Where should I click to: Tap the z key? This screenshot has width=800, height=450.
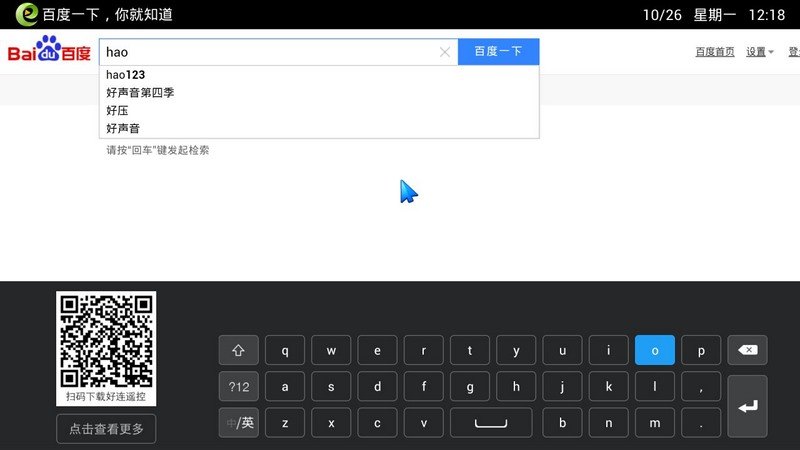click(285, 423)
